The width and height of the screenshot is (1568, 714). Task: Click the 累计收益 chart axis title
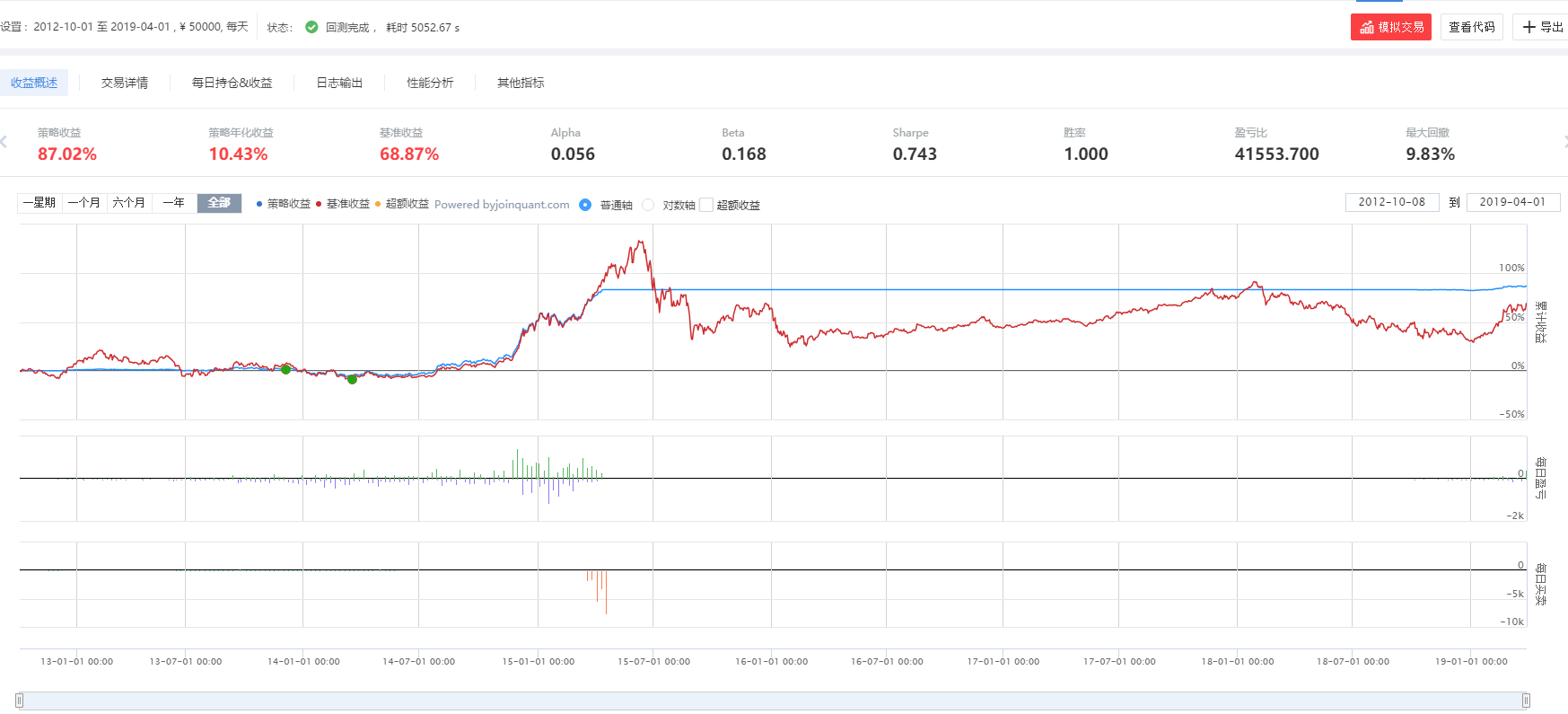point(1540,322)
